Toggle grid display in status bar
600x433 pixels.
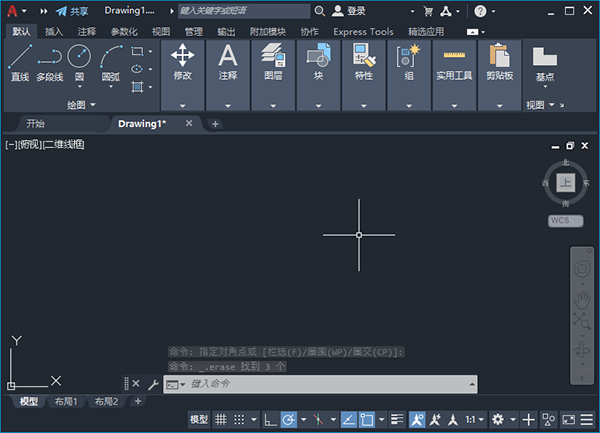[222, 419]
